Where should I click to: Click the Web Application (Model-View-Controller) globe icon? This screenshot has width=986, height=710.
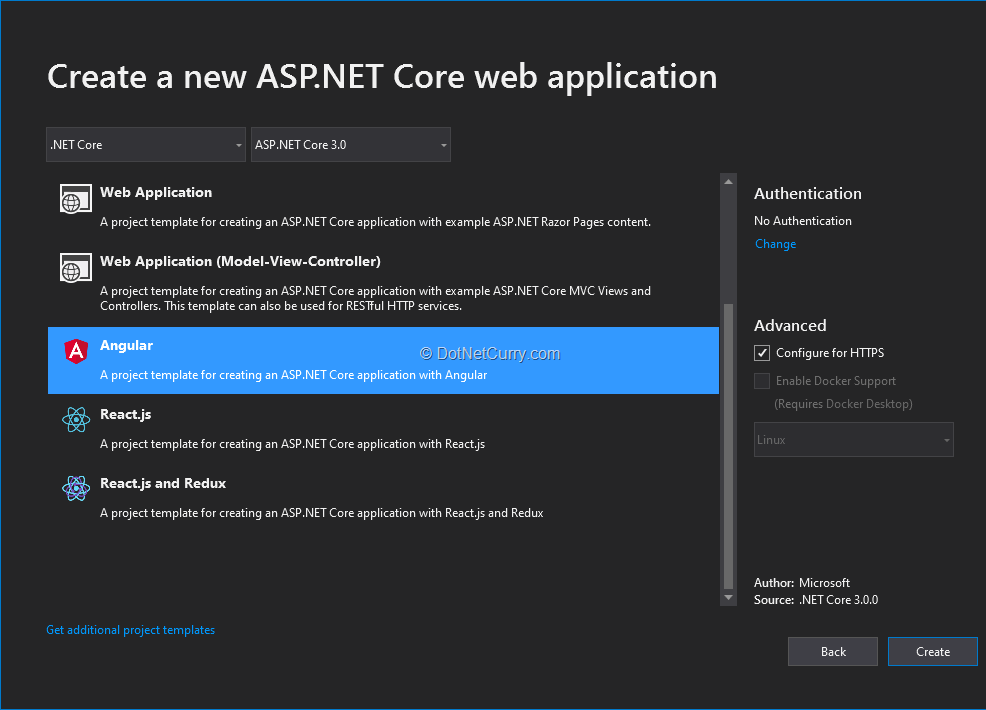point(75,268)
